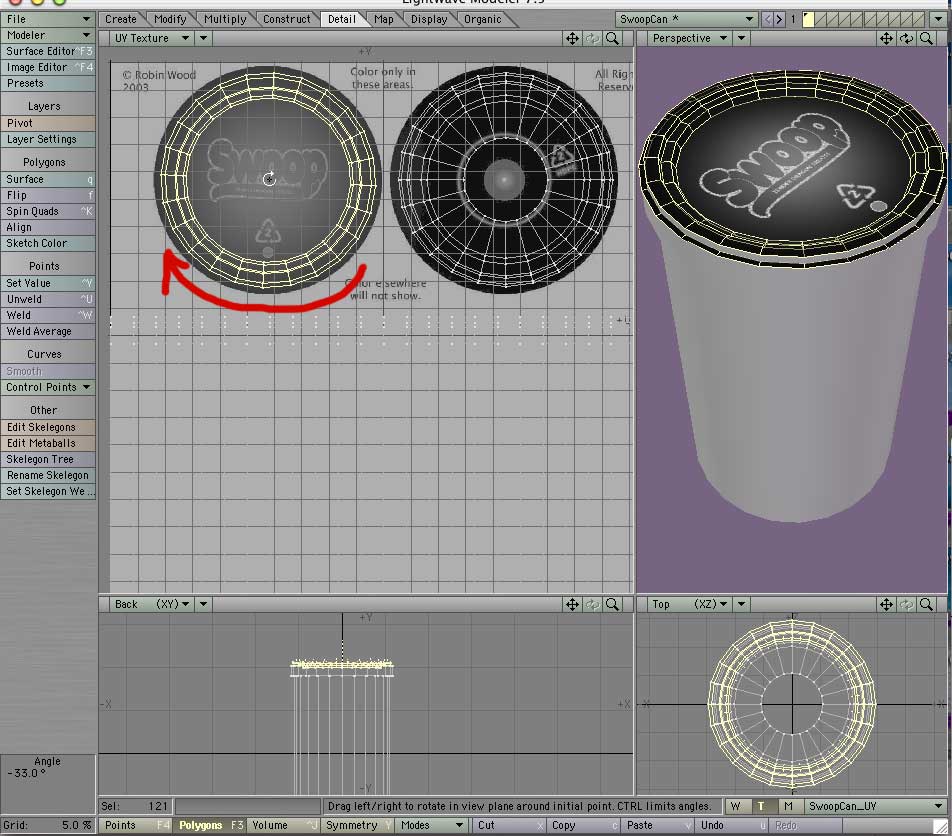Click the Set Value button
Image resolution: width=952 pixels, height=836 pixels.
pos(48,284)
